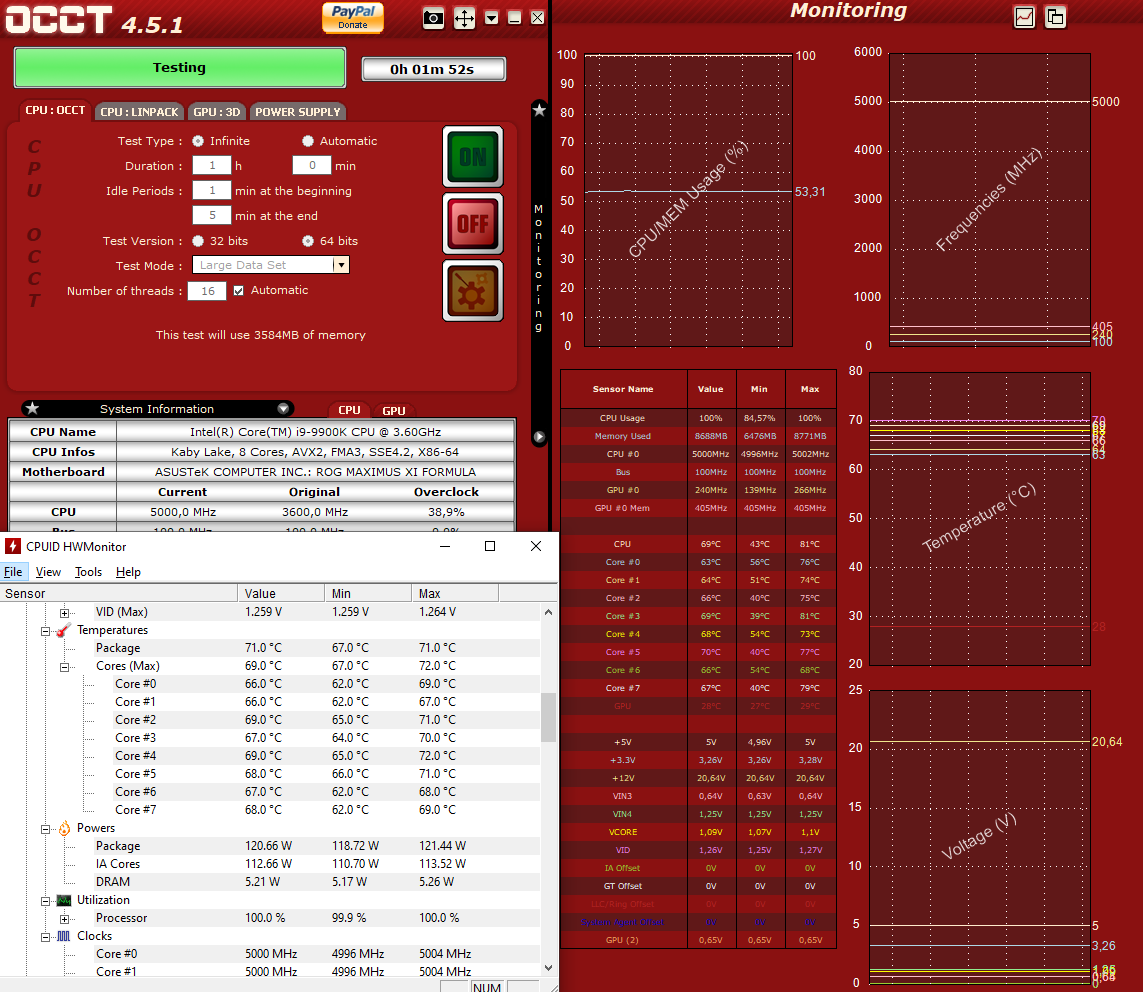The height and width of the screenshot is (992, 1143).
Task: Open HWMonitor View menu
Action: click(48, 572)
